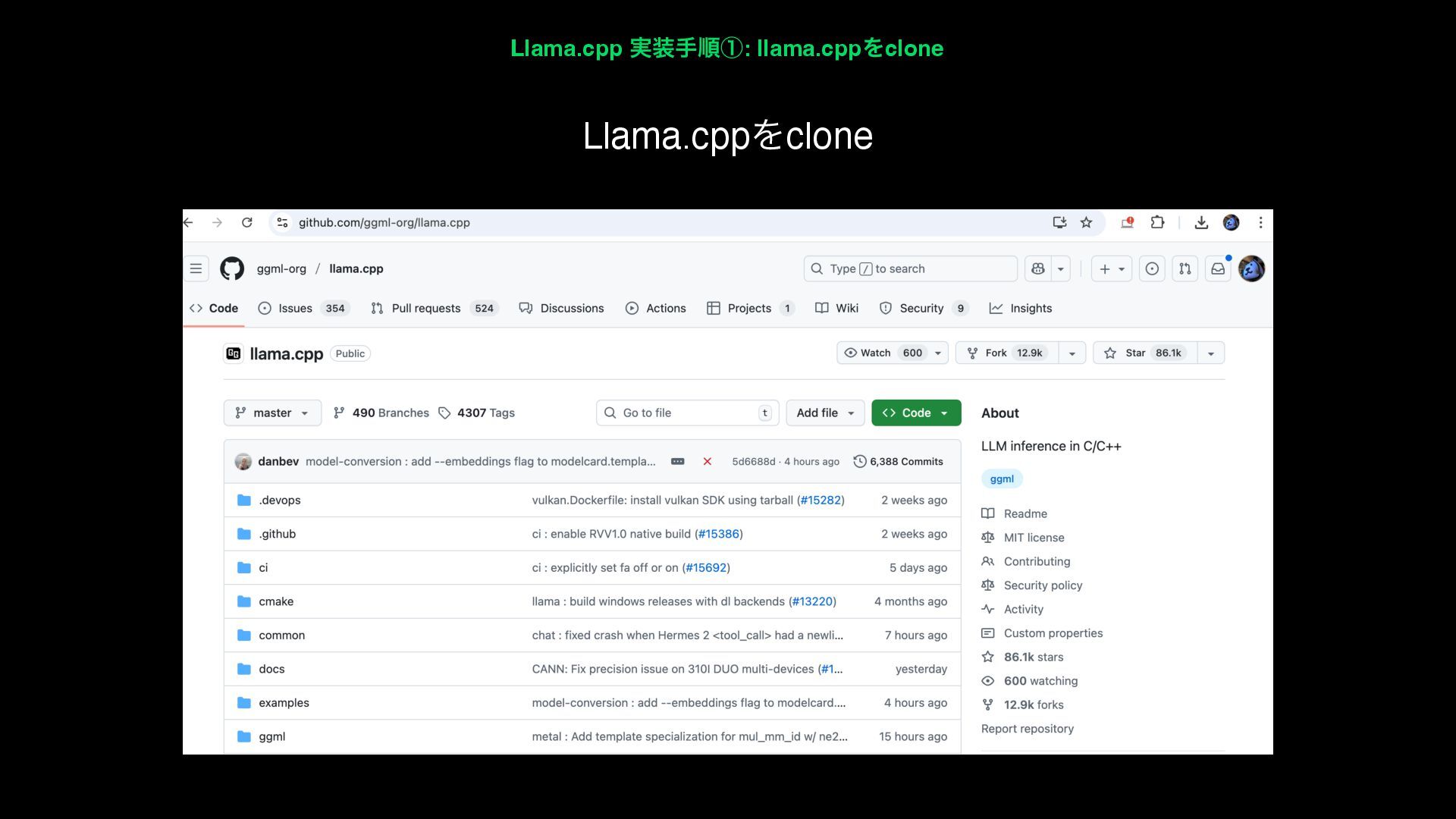
Task: Open the Code tab
Action: click(214, 308)
